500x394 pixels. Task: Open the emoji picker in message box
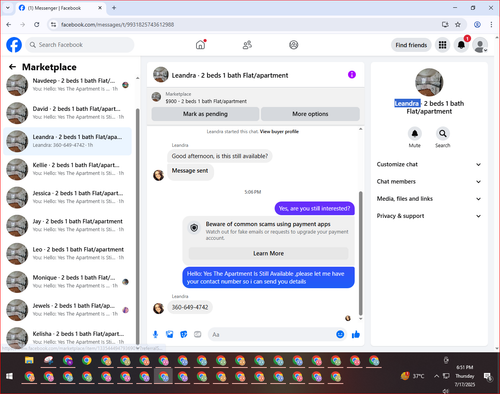[340, 334]
